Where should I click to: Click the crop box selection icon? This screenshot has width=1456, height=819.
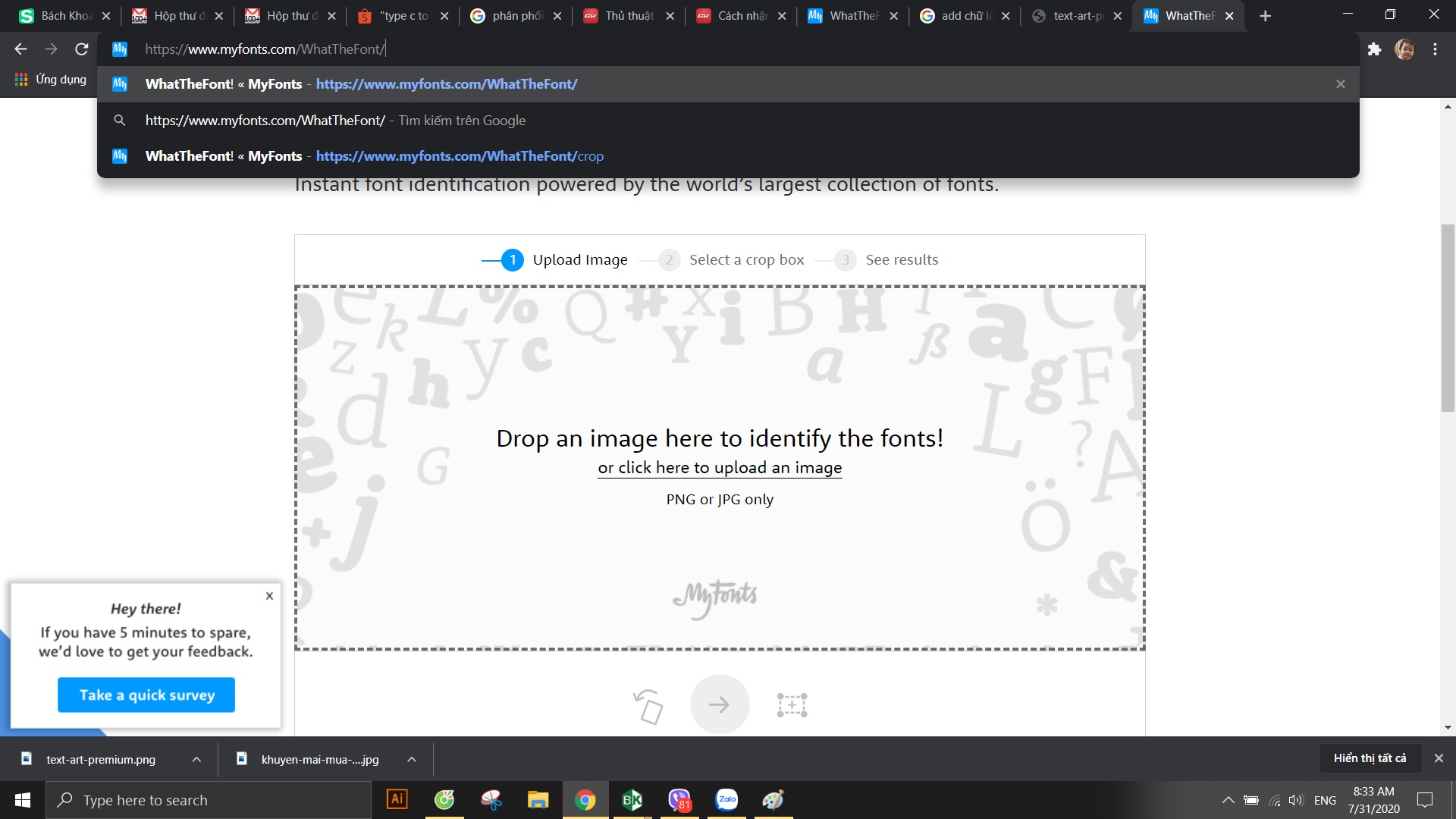click(x=792, y=705)
